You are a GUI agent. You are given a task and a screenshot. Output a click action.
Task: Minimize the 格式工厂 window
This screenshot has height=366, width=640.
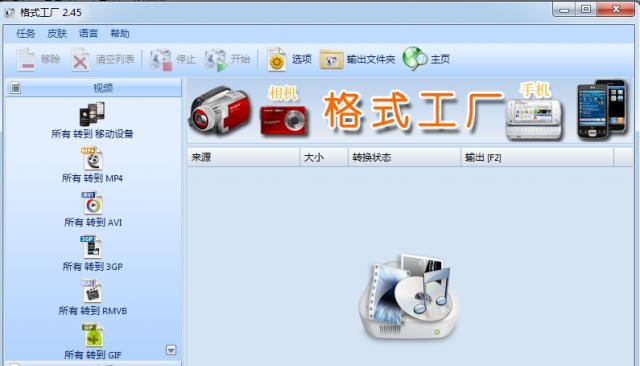click(564, 10)
